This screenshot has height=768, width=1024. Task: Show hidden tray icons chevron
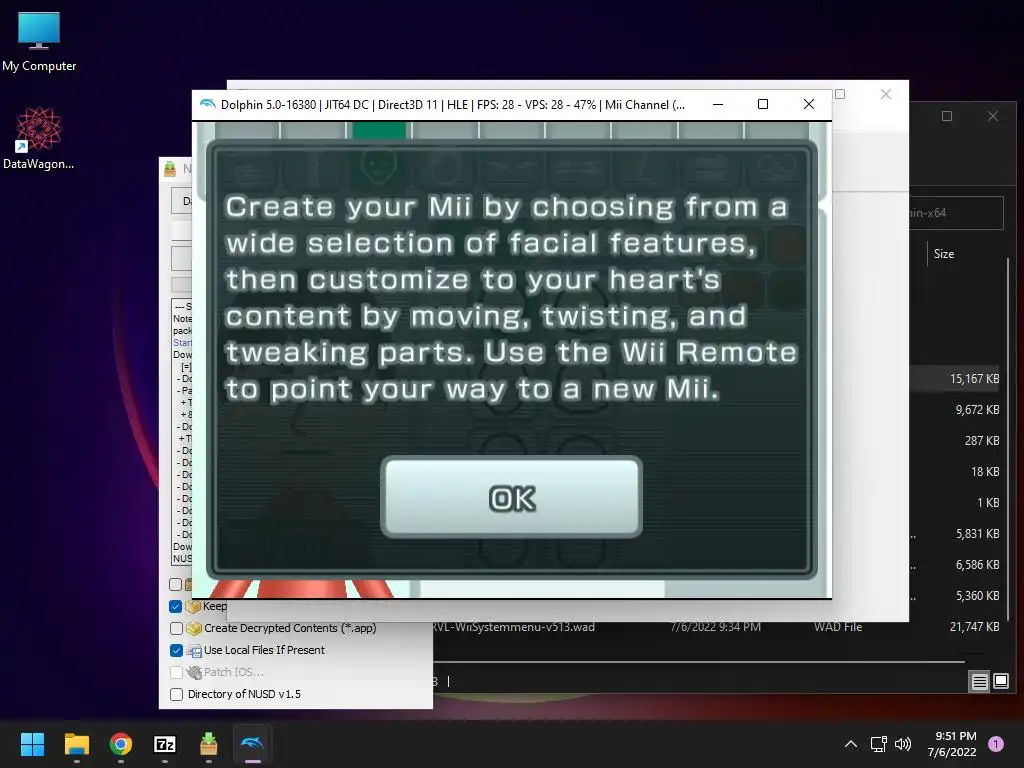point(850,744)
